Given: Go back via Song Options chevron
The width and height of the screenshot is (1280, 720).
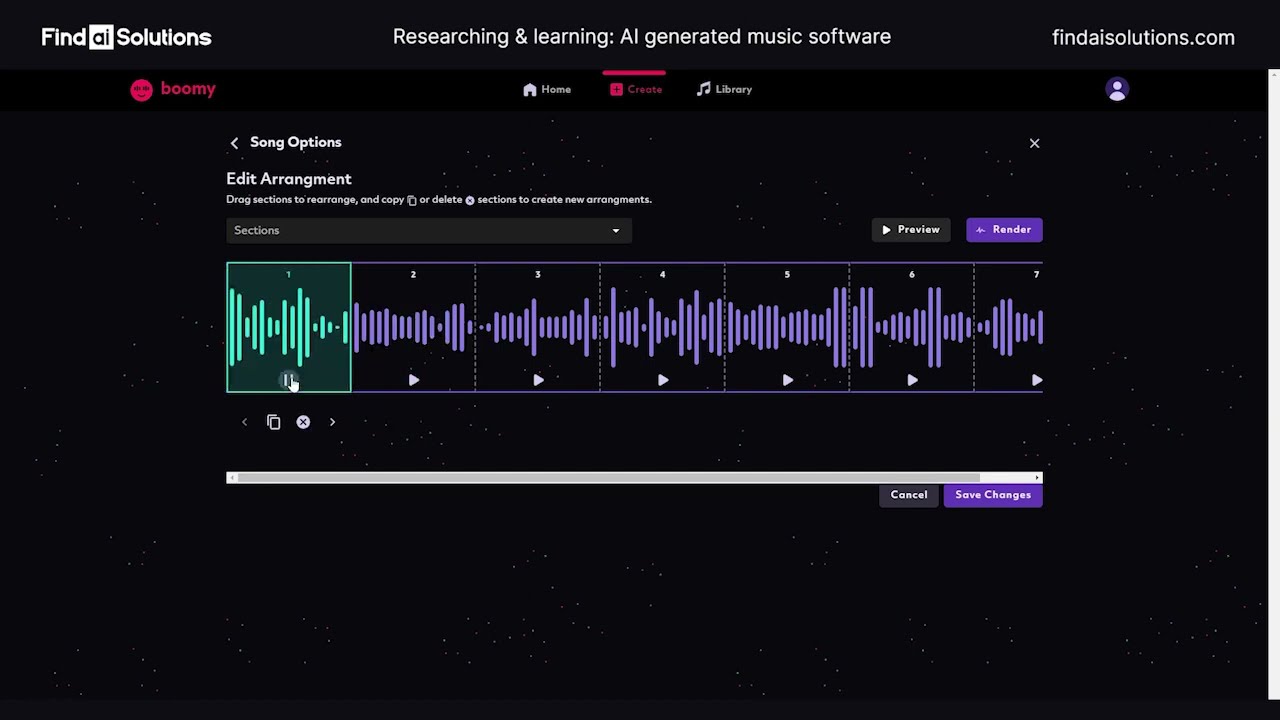Looking at the screenshot, I should (234, 142).
